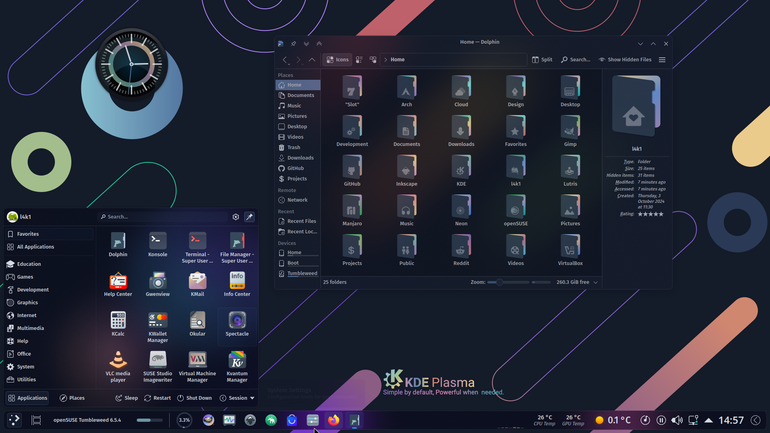
Task: Launch Terminal Super User mode
Action: click(x=197, y=247)
